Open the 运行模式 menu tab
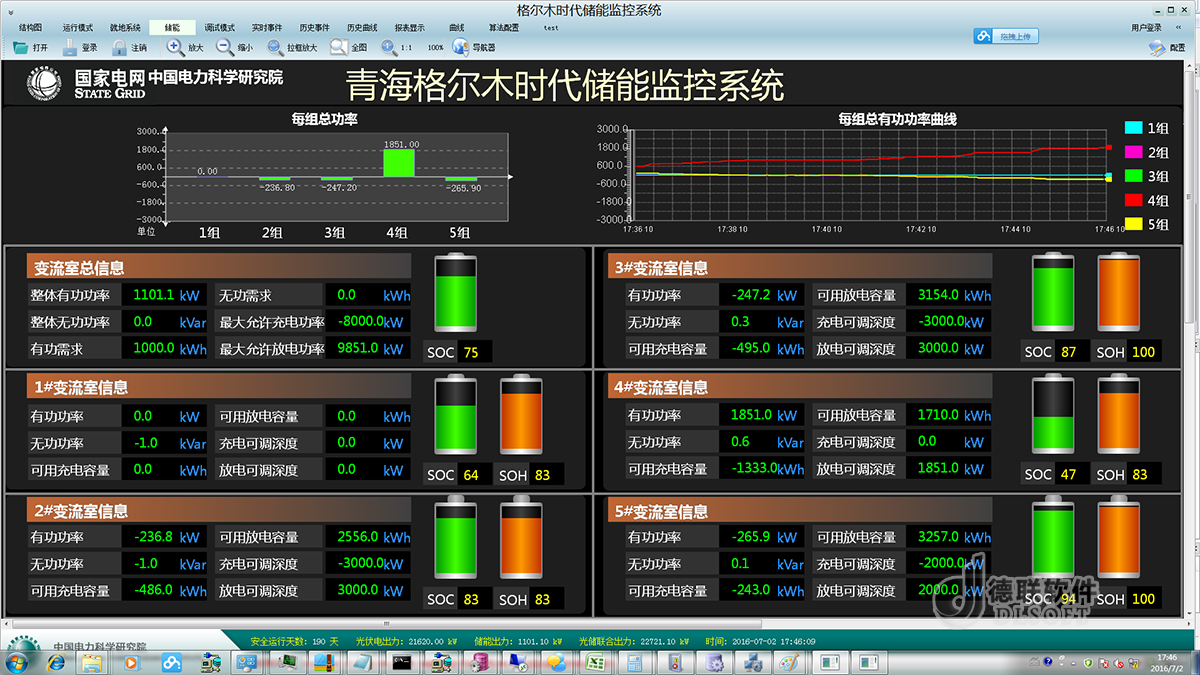The height and width of the screenshot is (675, 1200). (77, 28)
